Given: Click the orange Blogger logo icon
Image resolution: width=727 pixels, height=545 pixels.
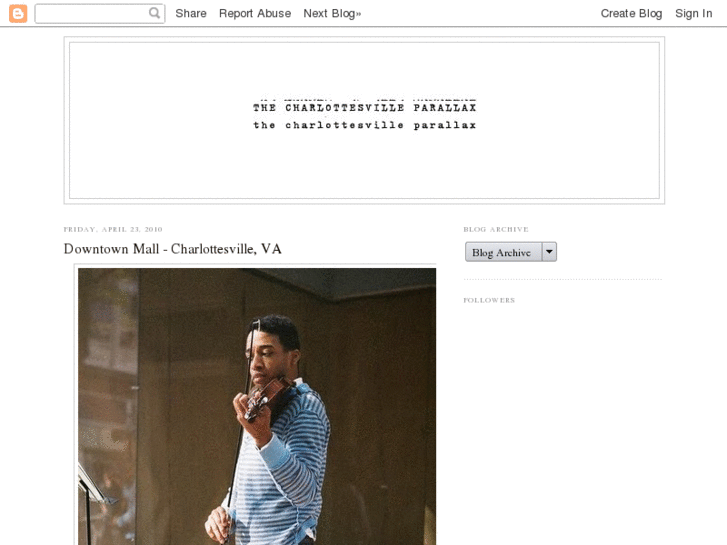Looking at the screenshot, I should tap(18, 13).
